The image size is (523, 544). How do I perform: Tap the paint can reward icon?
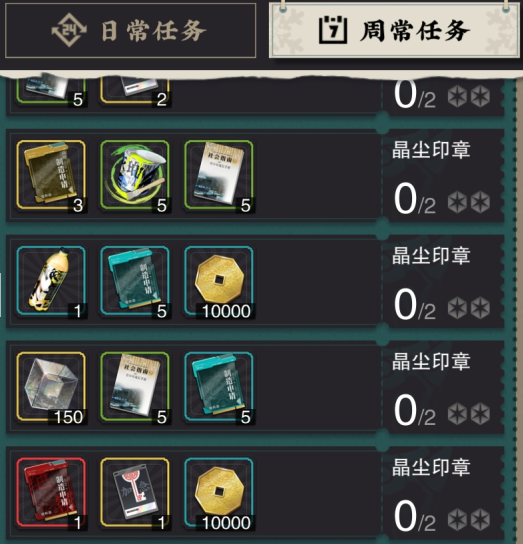135,175
